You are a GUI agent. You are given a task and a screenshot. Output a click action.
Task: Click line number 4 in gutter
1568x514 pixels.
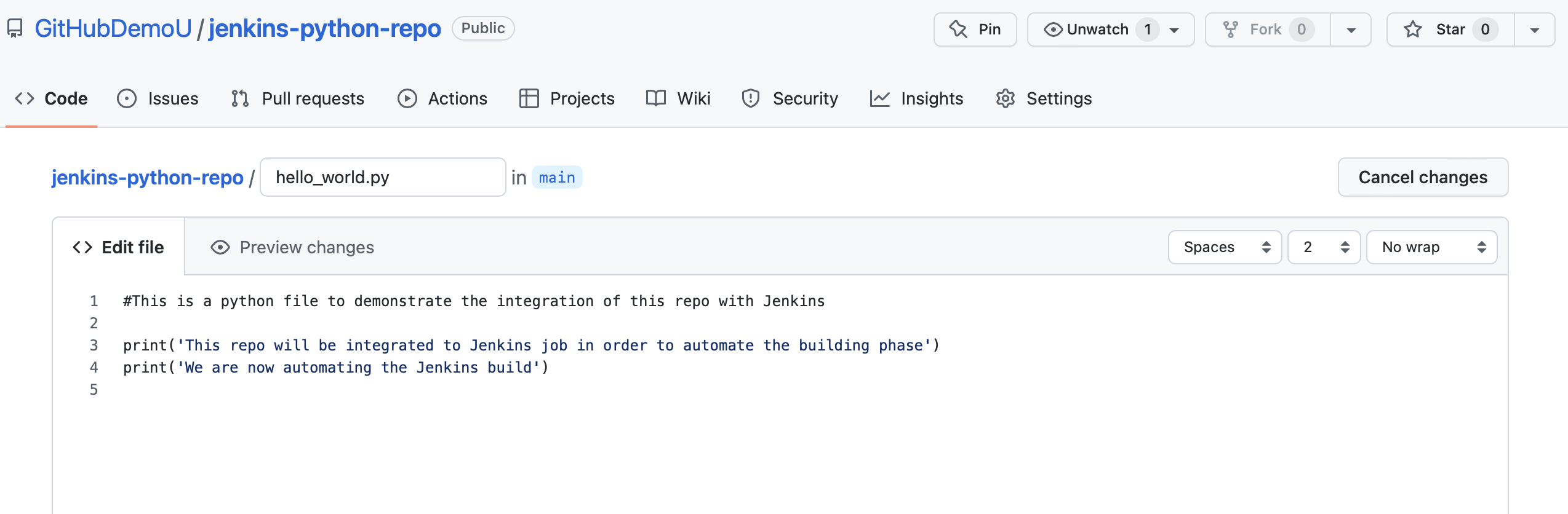tap(94, 368)
